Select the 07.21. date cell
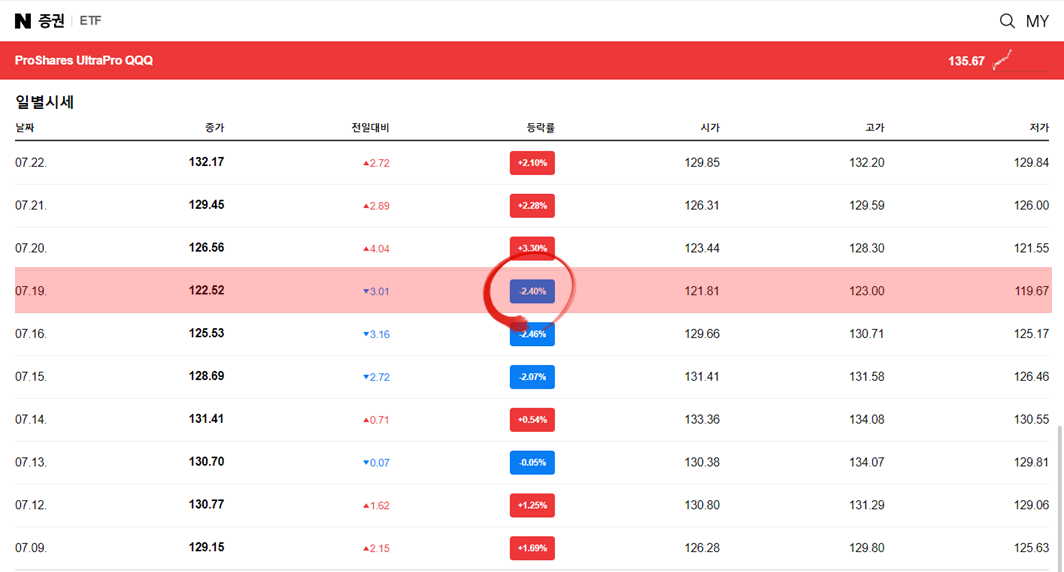The height and width of the screenshot is (572, 1064). tap(31, 206)
